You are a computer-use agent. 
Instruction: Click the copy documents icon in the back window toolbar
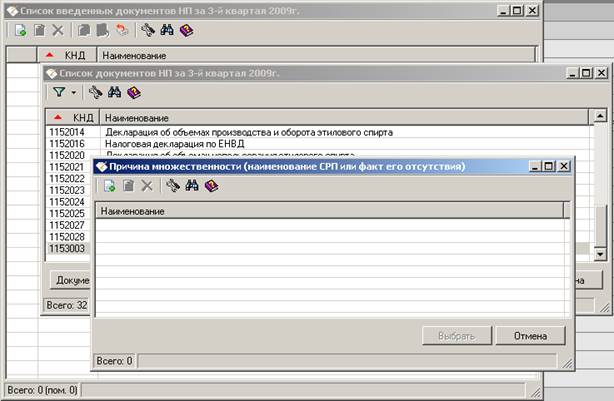(84, 30)
